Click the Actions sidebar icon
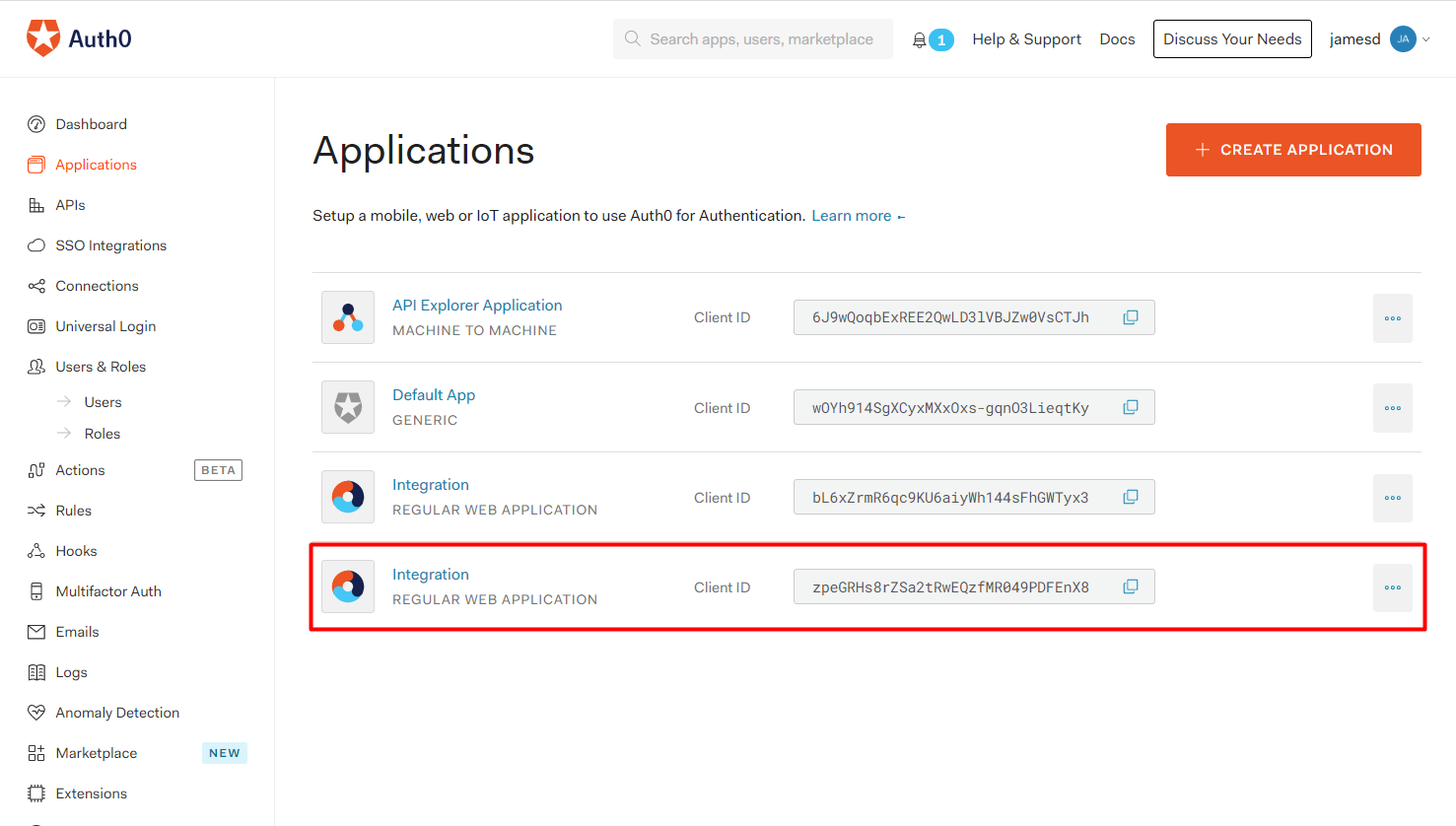The height and width of the screenshot is (826, 1456). [36, 470]
